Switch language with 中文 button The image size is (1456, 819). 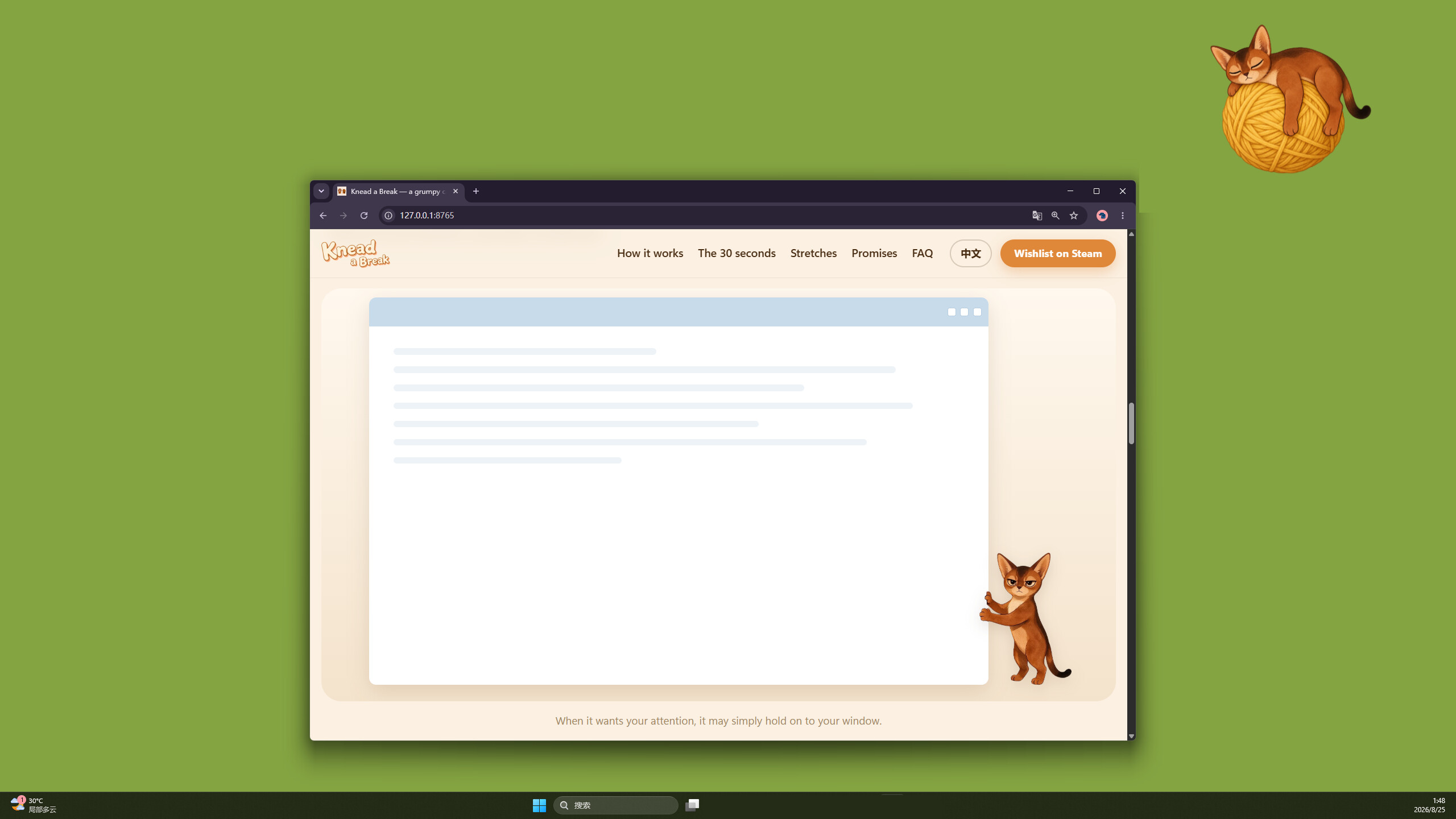pyautogui.click(x=971, y=253)
